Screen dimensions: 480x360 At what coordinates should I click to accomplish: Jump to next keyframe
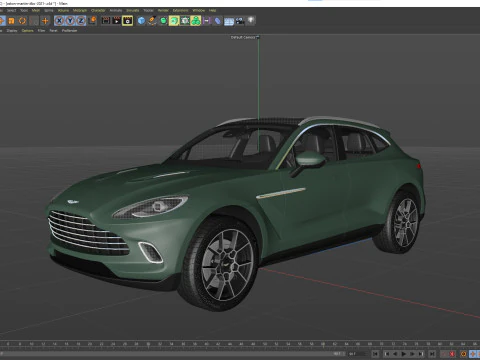pos(421,354)
